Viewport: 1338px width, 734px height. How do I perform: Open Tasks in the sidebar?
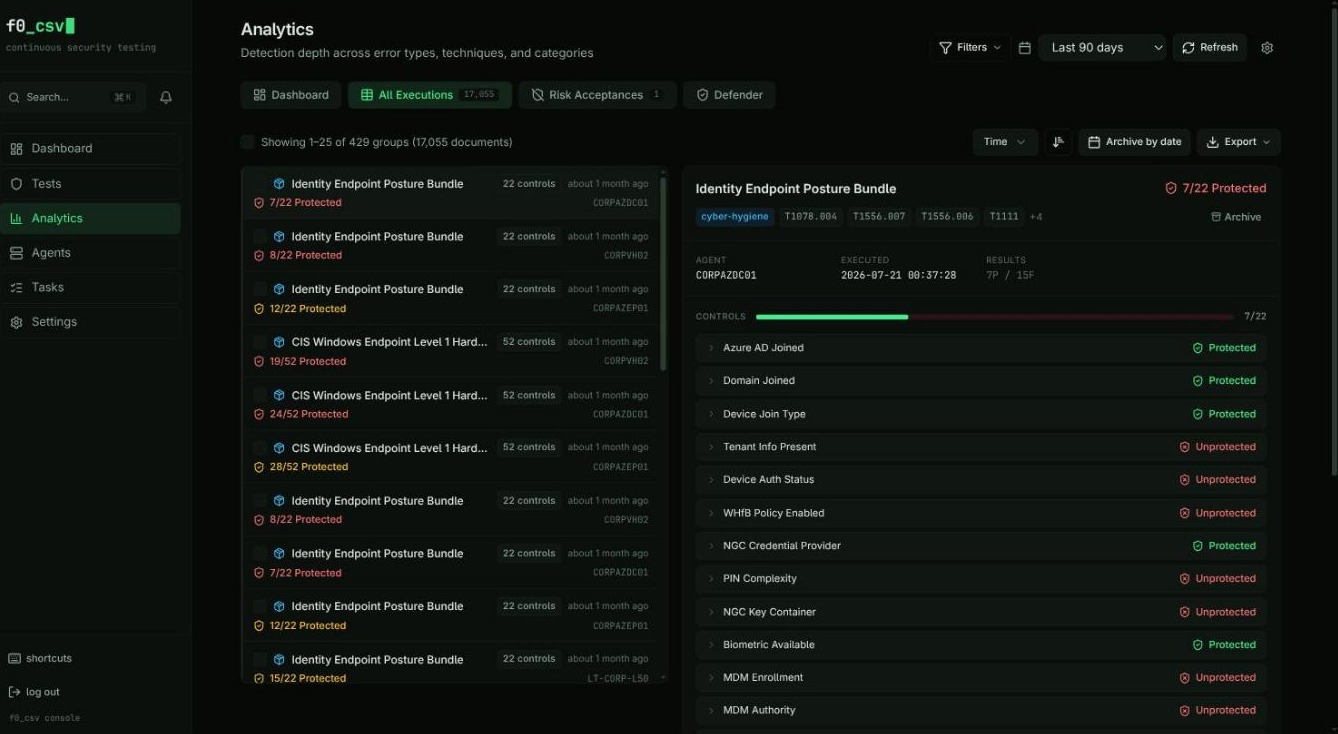click(x=91, y=287)
